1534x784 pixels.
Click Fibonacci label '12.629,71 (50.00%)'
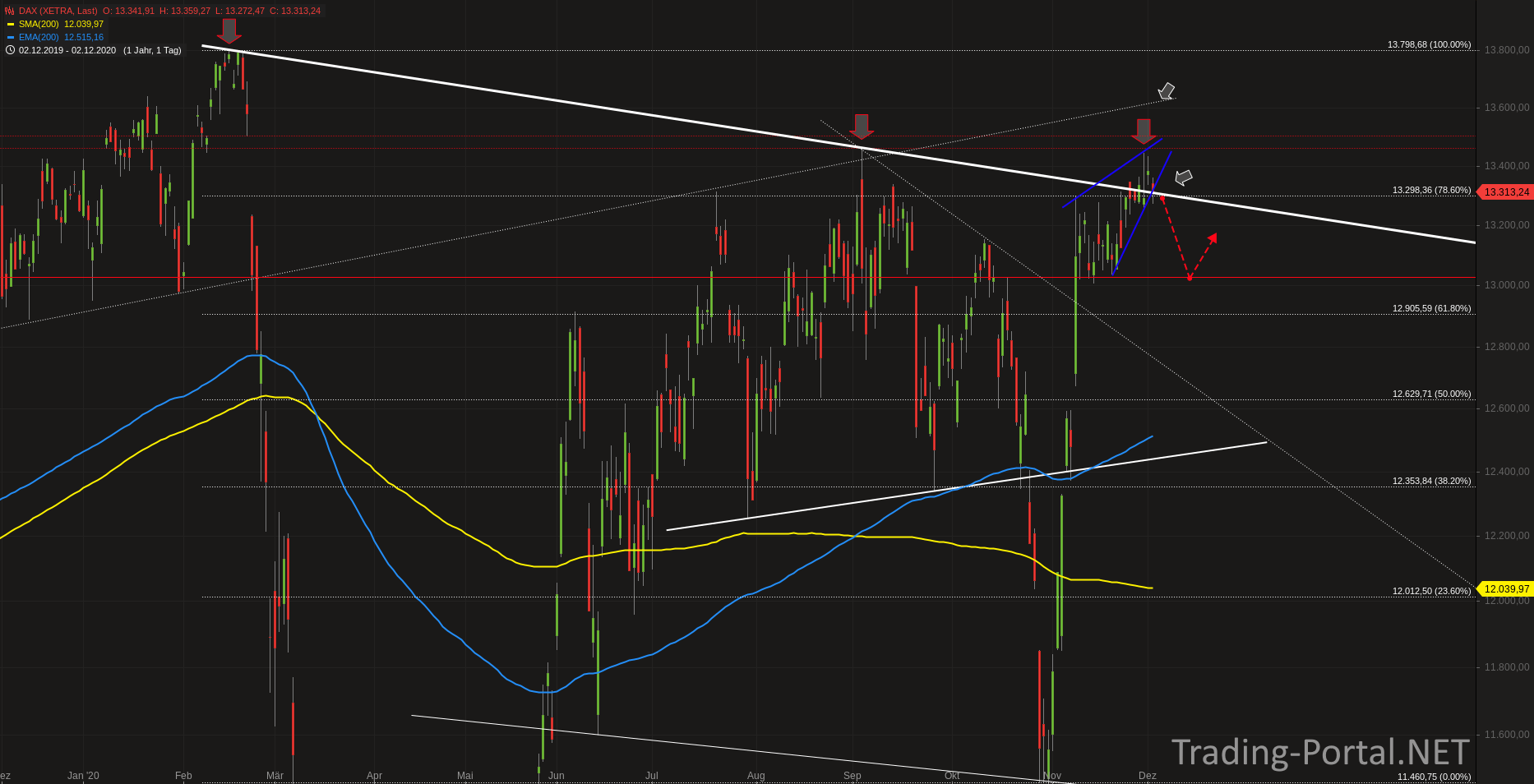(1432, 394)
